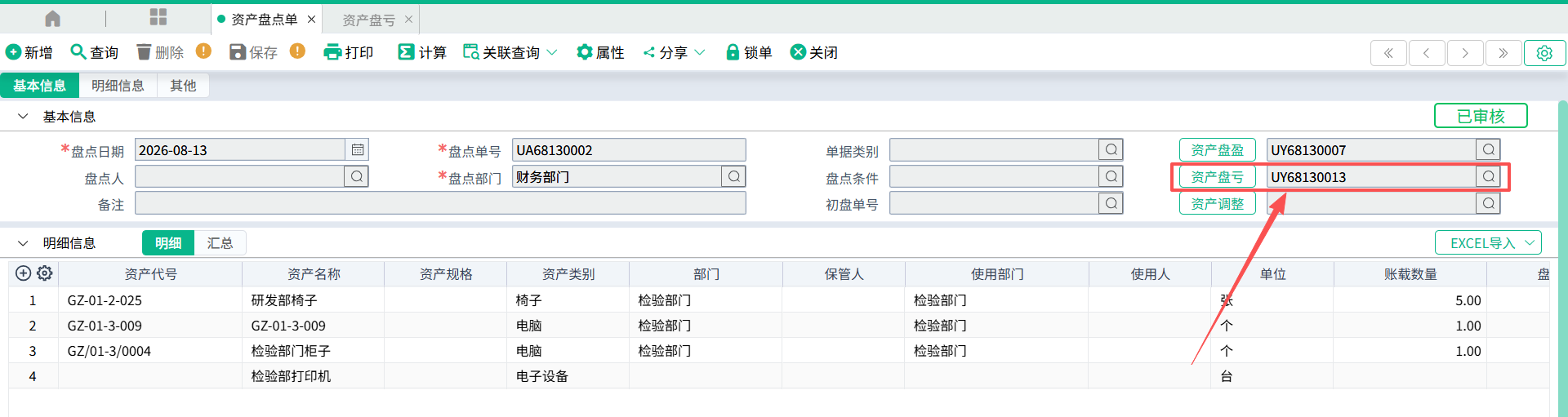The height and width of the screenshot is (417, 1568).
Task: Add a row with plus icon
Action: point(23,273)
